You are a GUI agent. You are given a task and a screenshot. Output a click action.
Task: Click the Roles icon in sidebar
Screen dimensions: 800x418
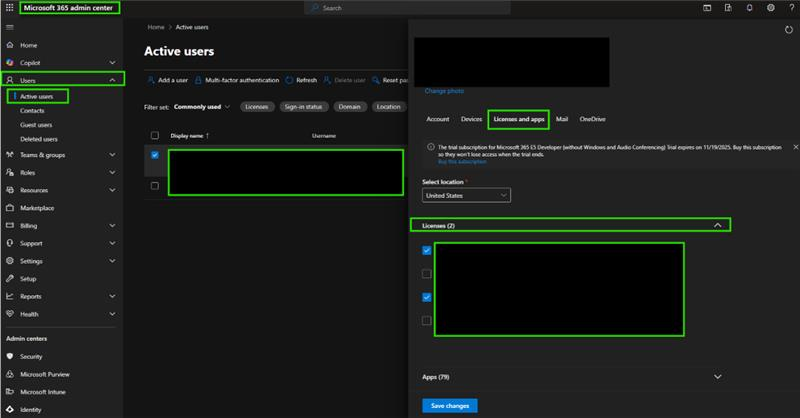pos(10,173)
